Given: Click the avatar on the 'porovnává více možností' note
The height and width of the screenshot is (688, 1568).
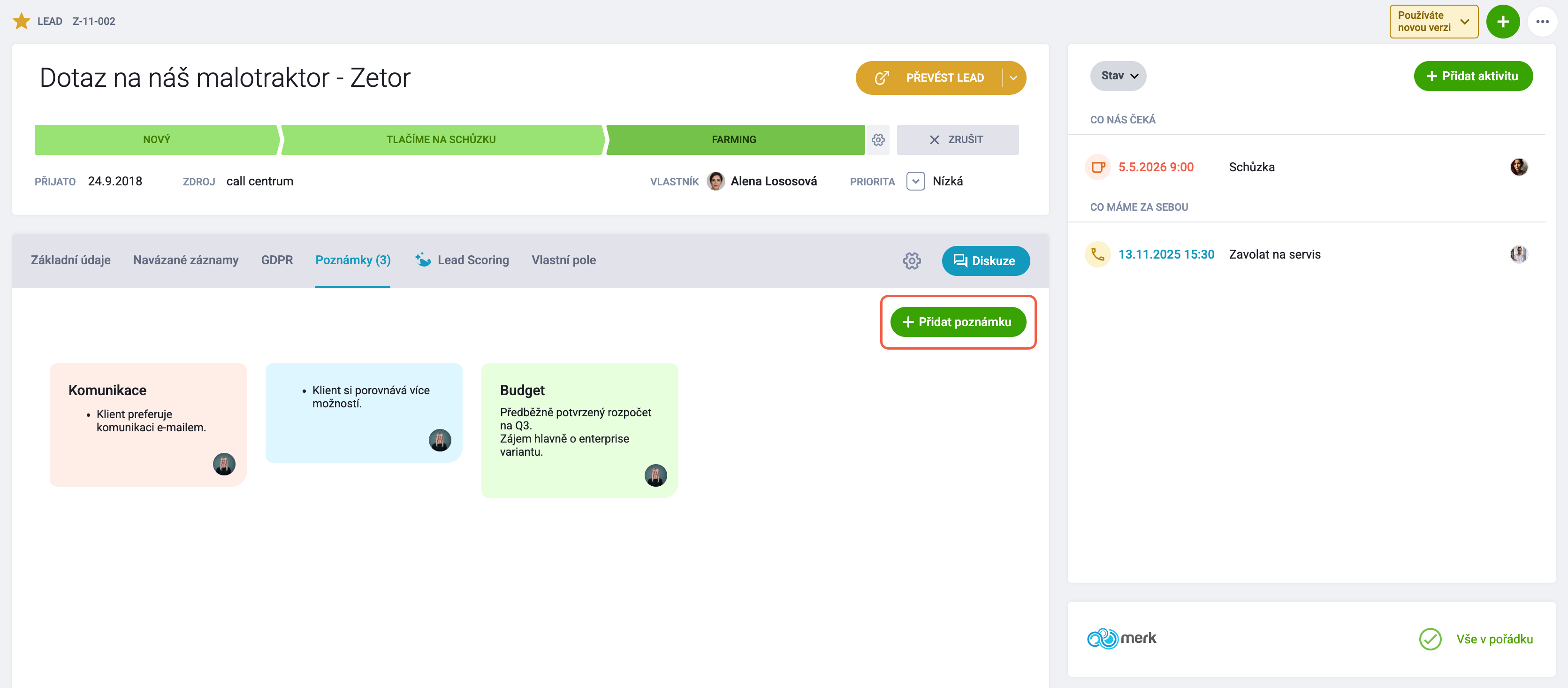Looking at the screenshot, I should [x=440, y=440].
